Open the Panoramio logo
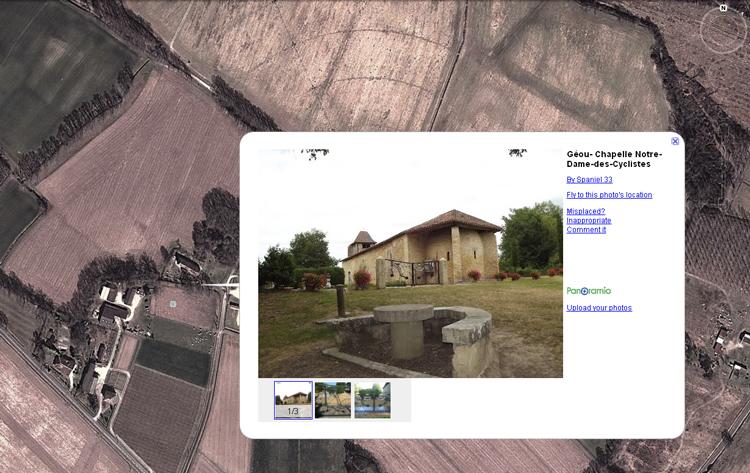 pyautogui.click(x=588, y=291)
